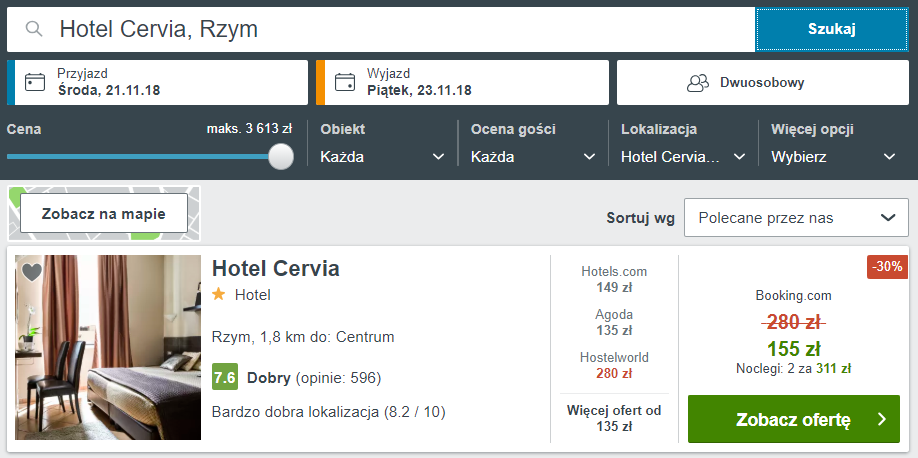Click Rzym, 1,8 km do: Centrum
The image size is (918, 458).
coord(303,337)
